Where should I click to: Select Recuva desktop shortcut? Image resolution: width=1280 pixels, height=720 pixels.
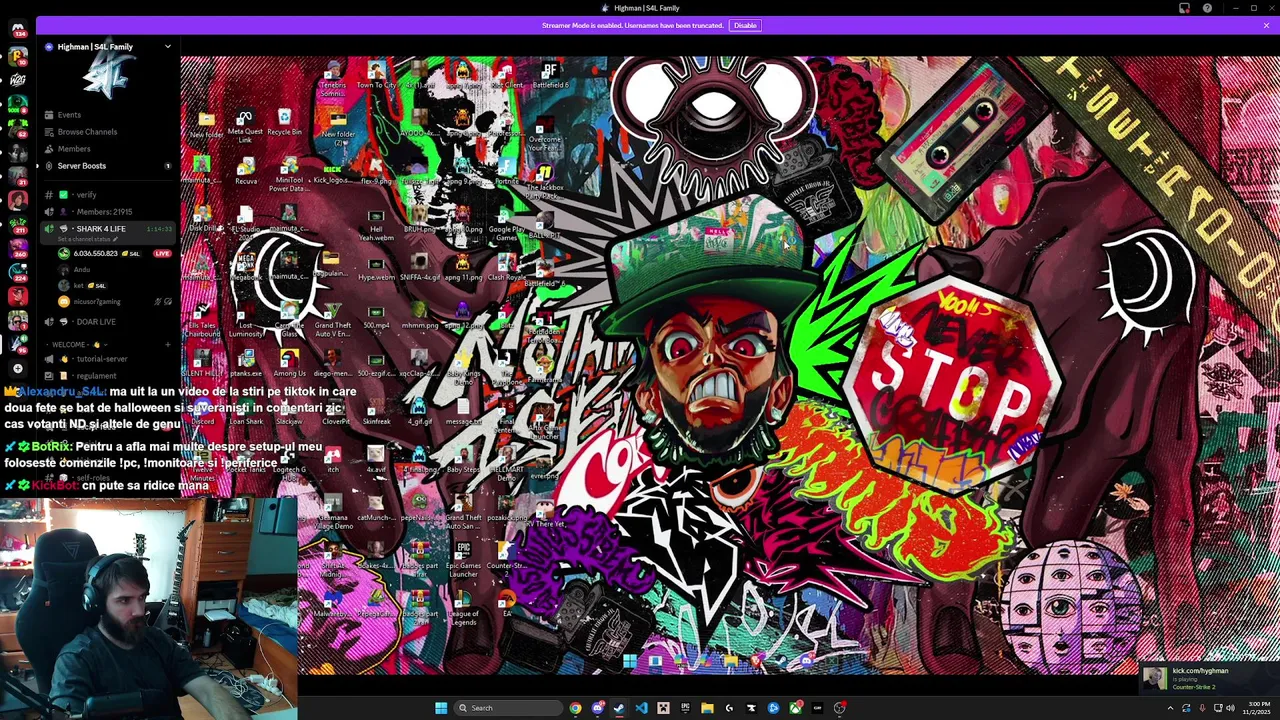(245, 170)
